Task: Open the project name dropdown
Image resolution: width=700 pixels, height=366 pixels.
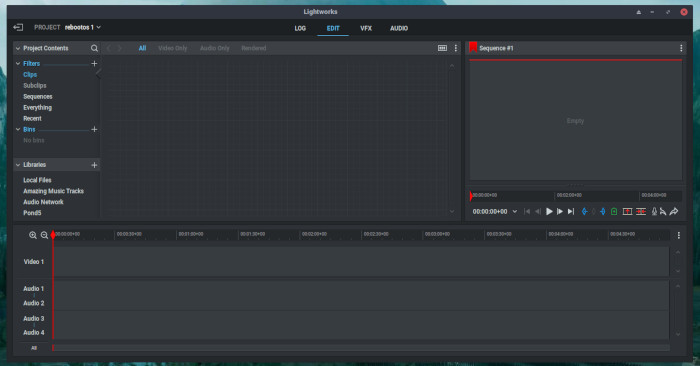Action: [83, 28]
